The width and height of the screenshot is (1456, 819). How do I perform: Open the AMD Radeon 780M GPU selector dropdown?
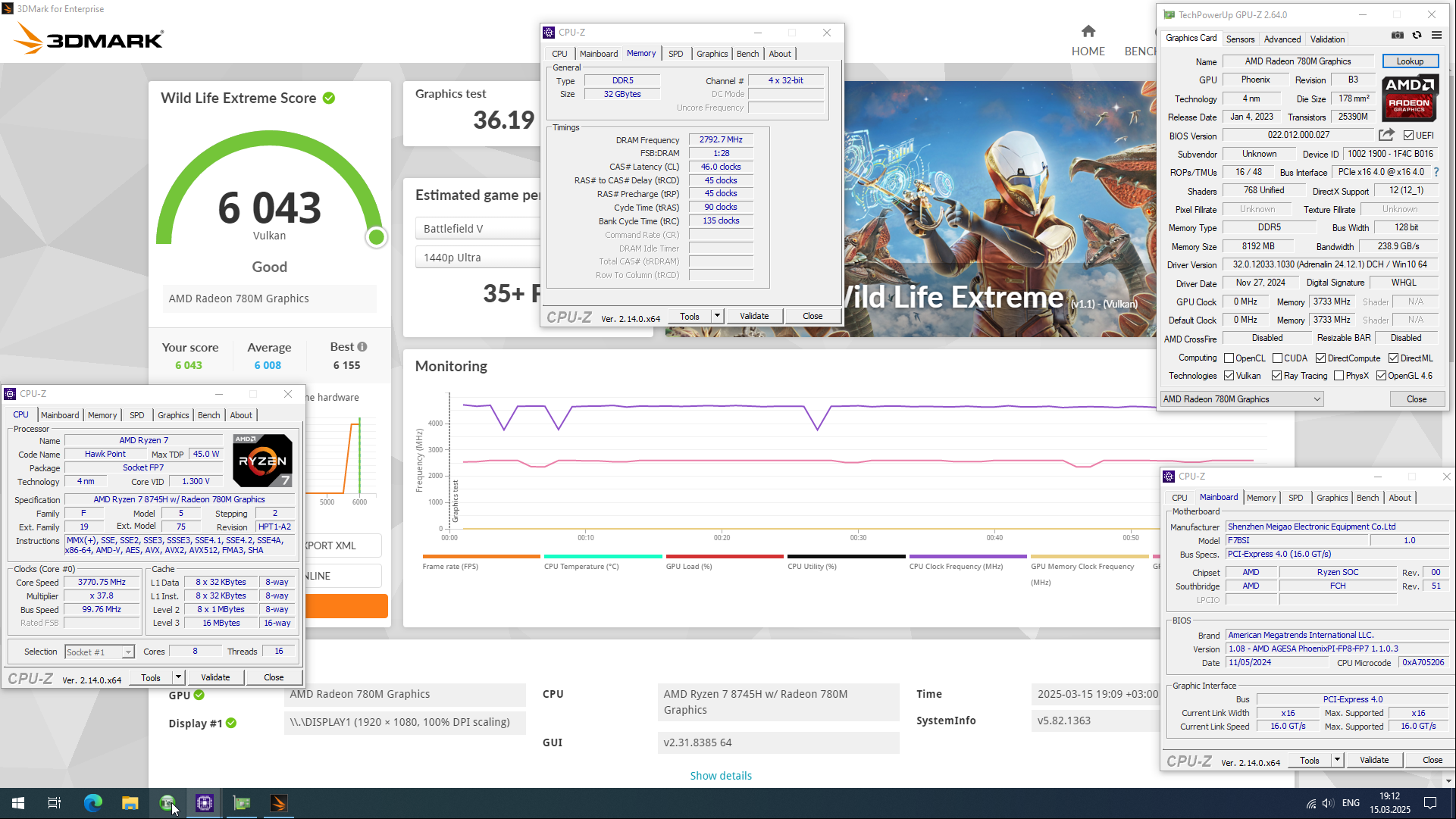[1242, 399]
